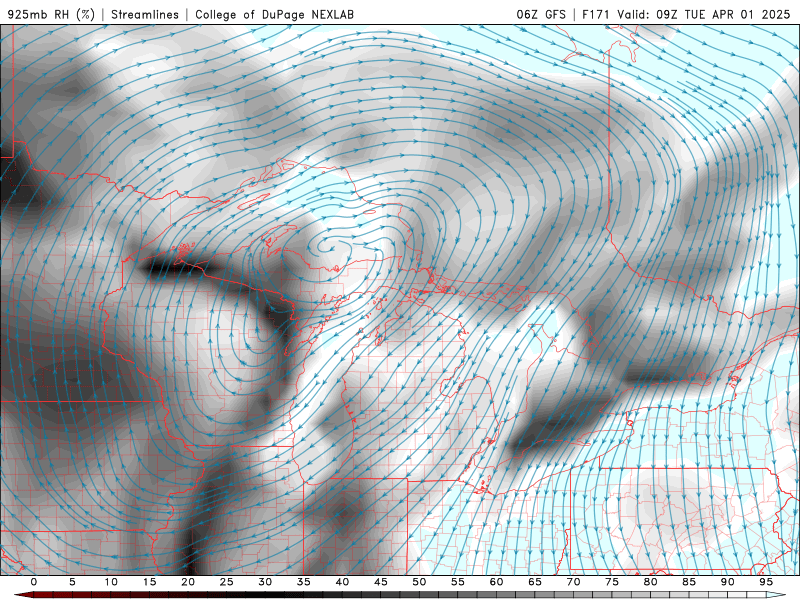Click the "06Z GFS" model run label
800x600 pixels.
click(541, 14)
